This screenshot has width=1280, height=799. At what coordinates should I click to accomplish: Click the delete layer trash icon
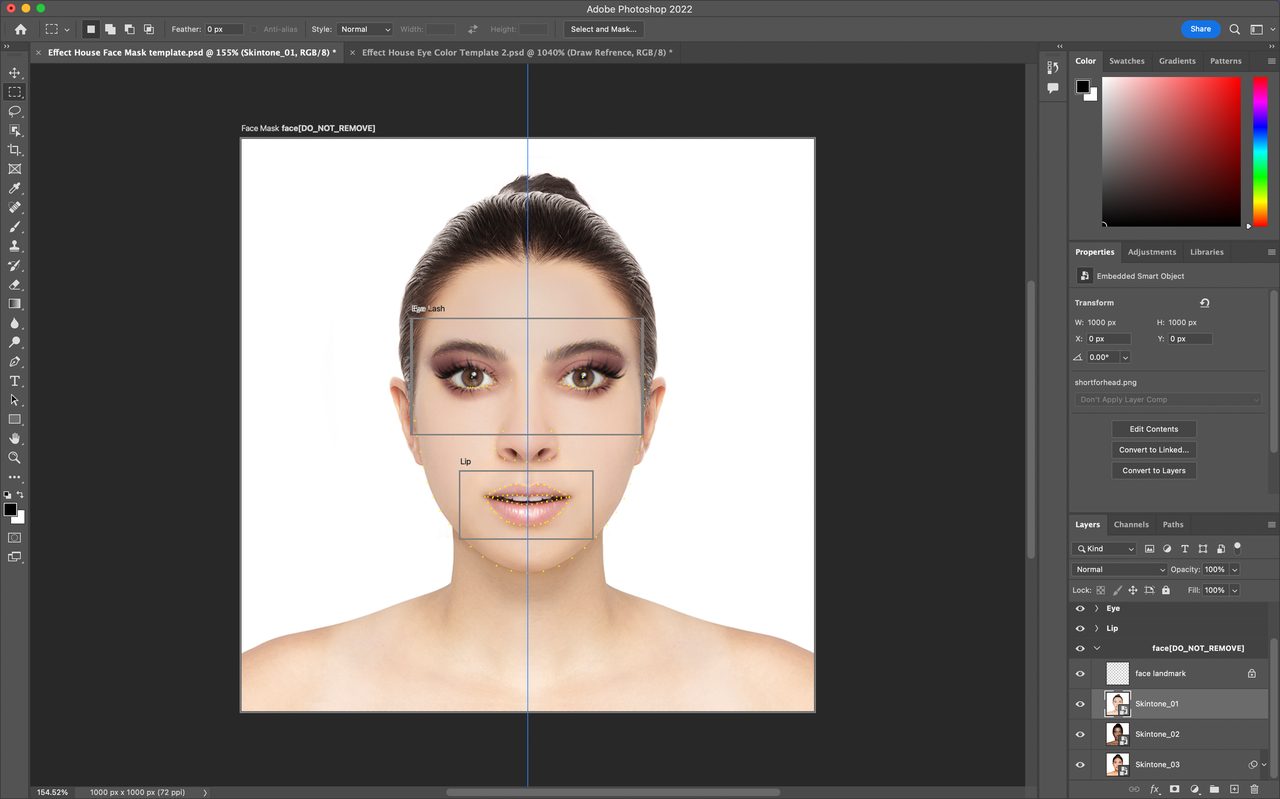tap(1254, 790)
